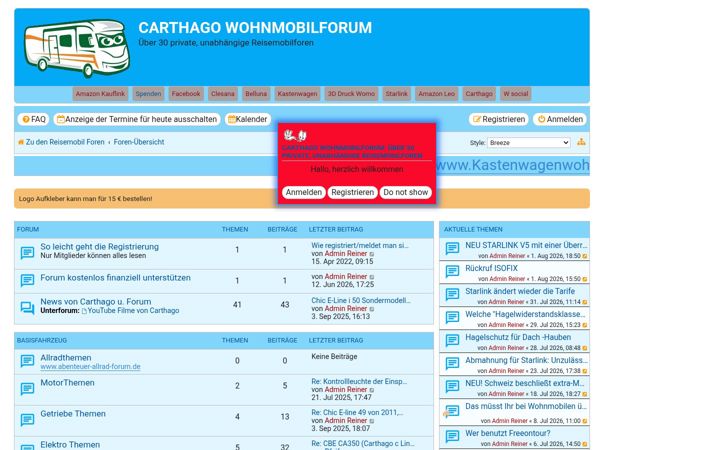The height and width of the screenshot is (450, 720).
Task: Open the Kalender
Action: tap(248, 119)
